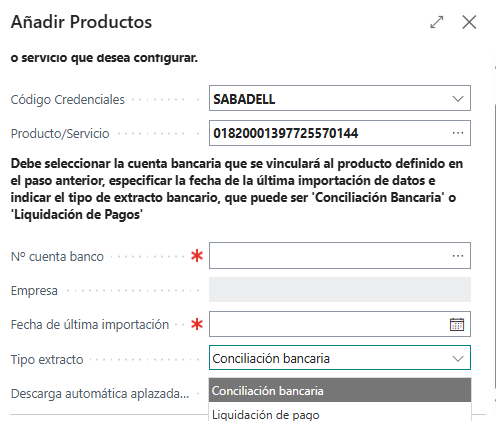
Task: Click the greyed-out Empresa field
Action: click(x=340, y=290)
